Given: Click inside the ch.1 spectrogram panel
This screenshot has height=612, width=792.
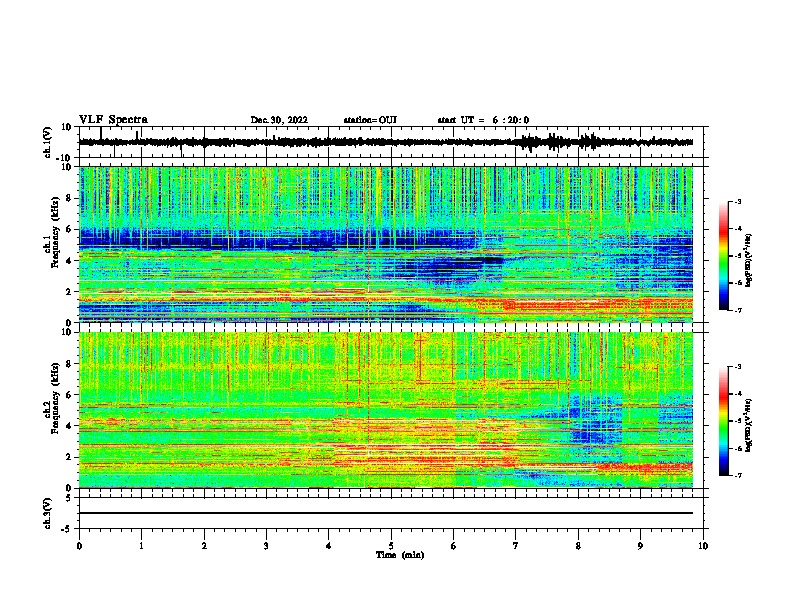Looking at the screenshot, I should coord(386,244).
